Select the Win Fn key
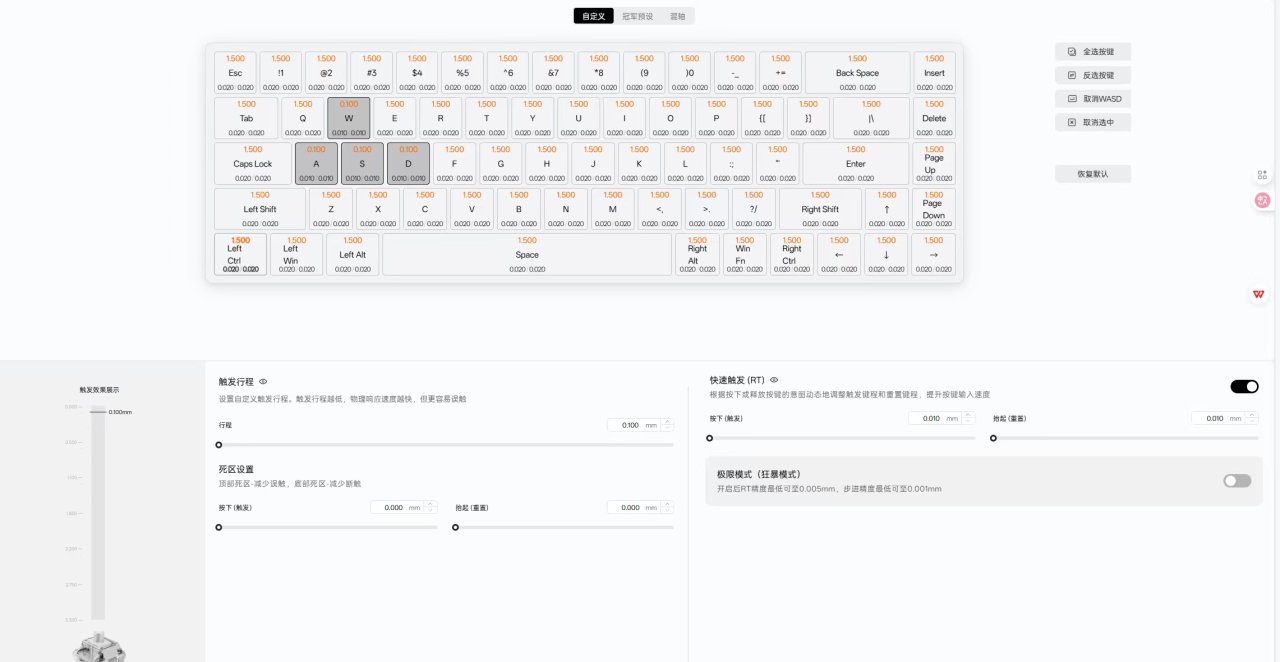1280x662 pixels. [744, 255]
